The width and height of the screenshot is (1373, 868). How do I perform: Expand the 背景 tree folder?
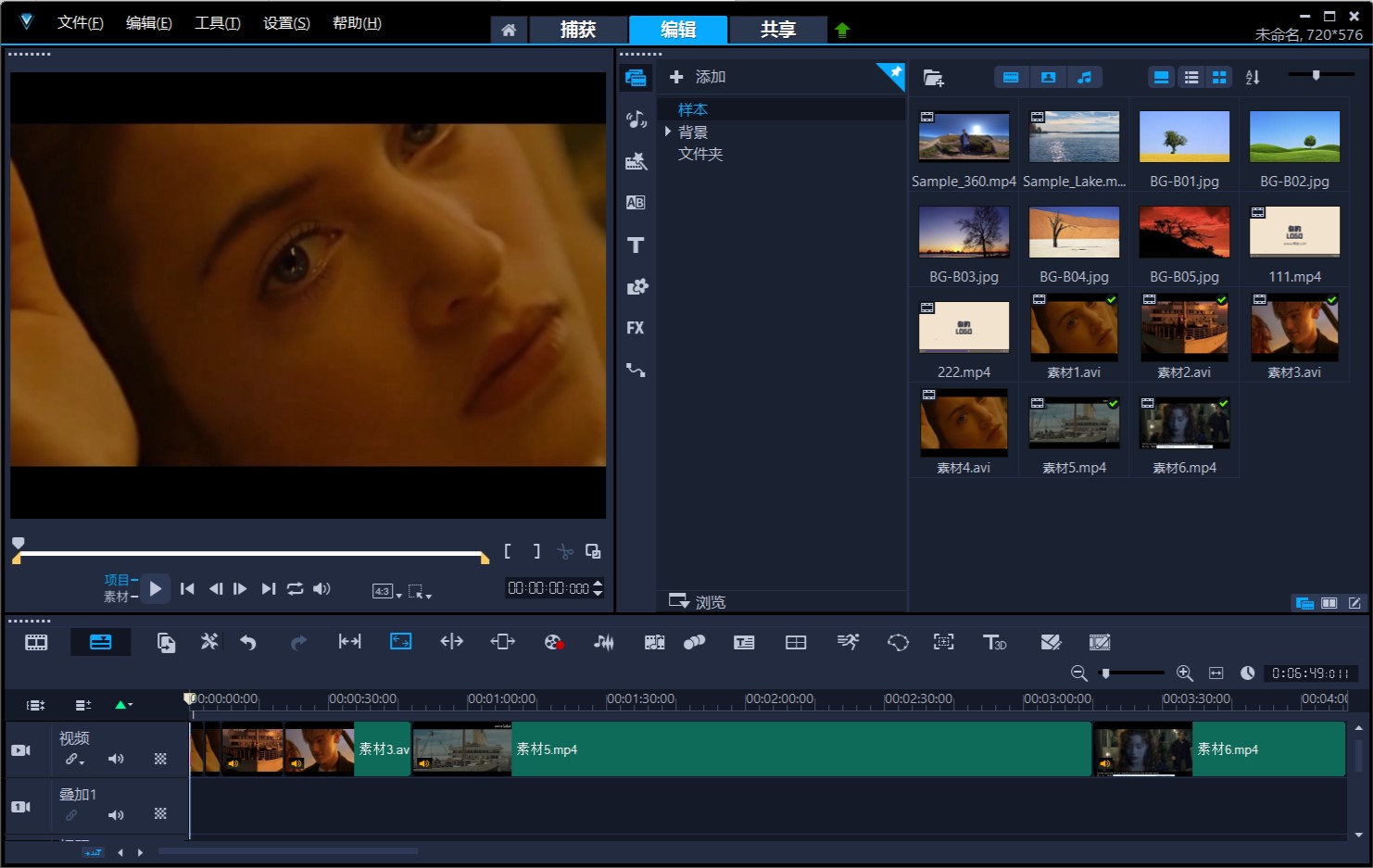click(668, 132)
